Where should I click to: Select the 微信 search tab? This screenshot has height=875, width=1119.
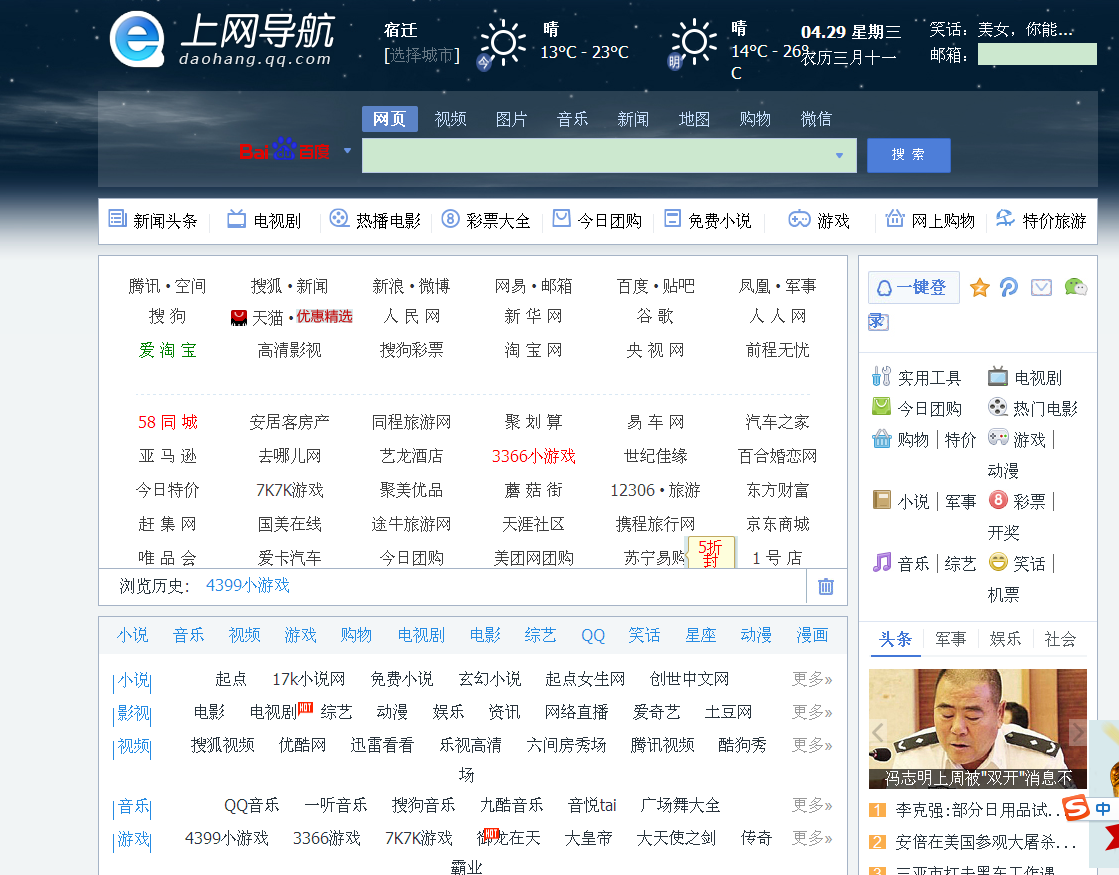click(x=816, y=118)
